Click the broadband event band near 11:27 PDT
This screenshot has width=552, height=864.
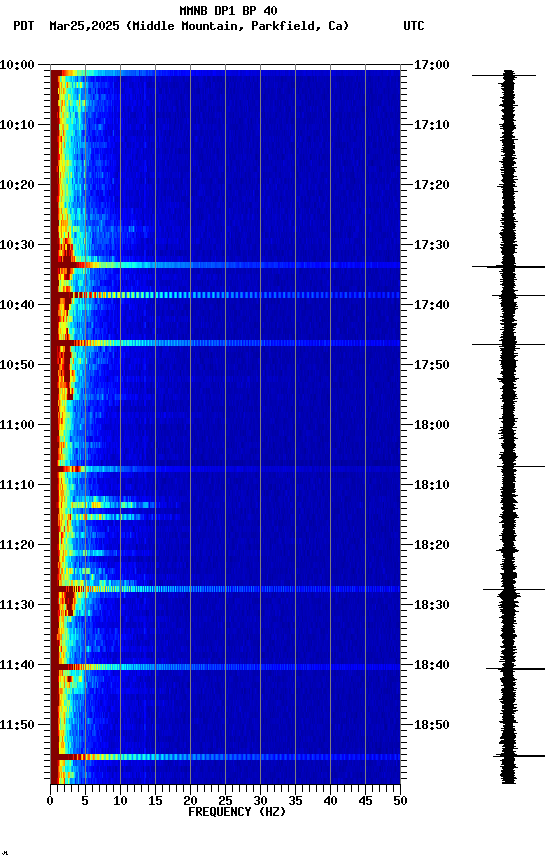tap(225, 589)
